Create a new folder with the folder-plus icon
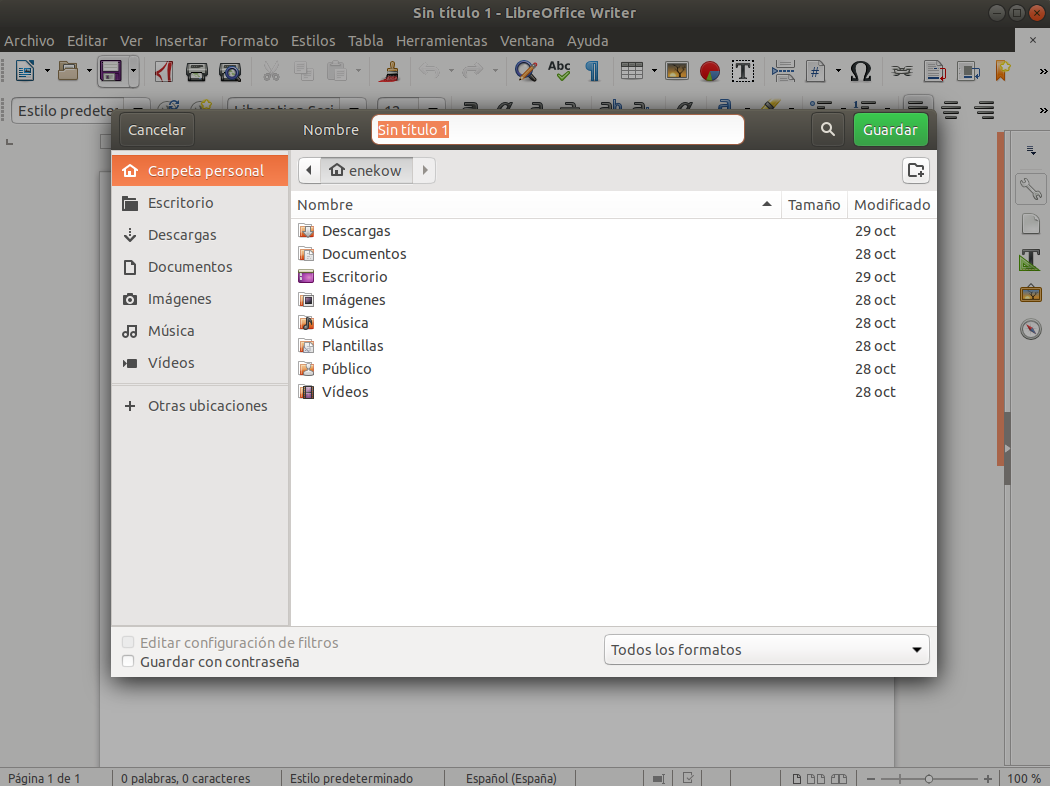The image size is (1050, 786). pos(915,170)
